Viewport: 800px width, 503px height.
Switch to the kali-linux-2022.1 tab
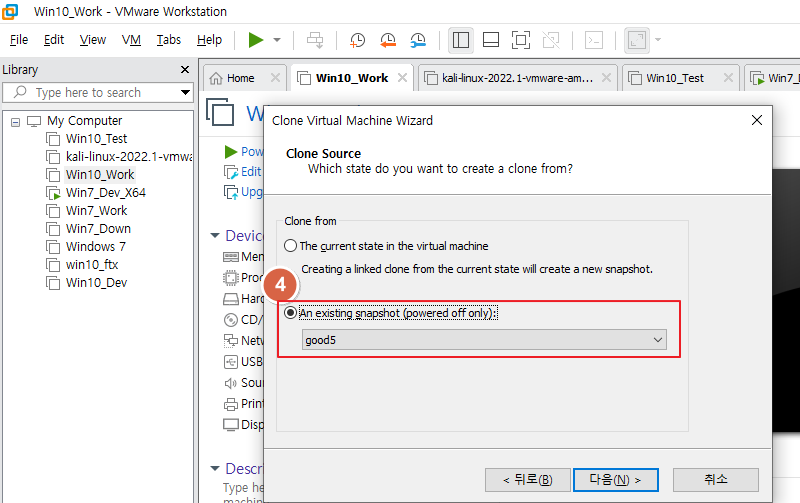517,78
